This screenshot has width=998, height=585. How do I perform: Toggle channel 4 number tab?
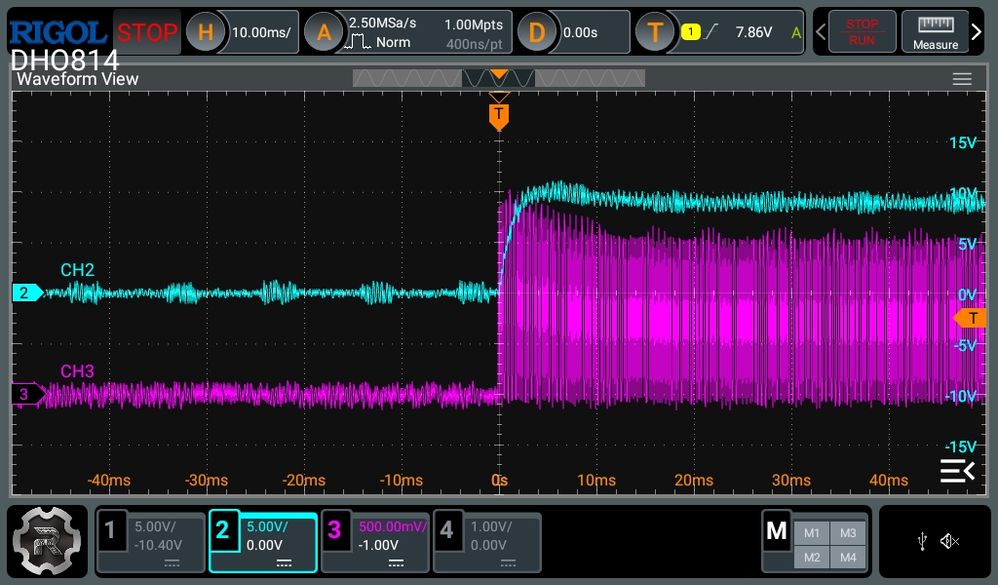(x=447, y=530)
